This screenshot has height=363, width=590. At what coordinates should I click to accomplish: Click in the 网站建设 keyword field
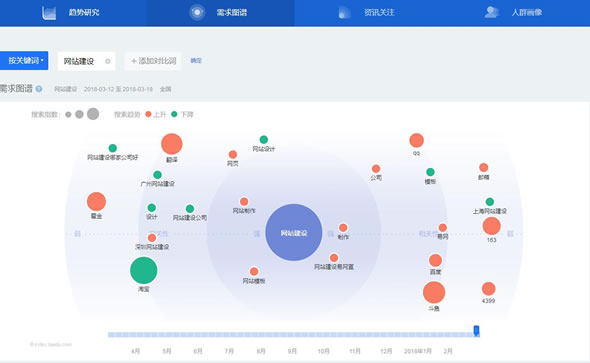click(86, 61)
